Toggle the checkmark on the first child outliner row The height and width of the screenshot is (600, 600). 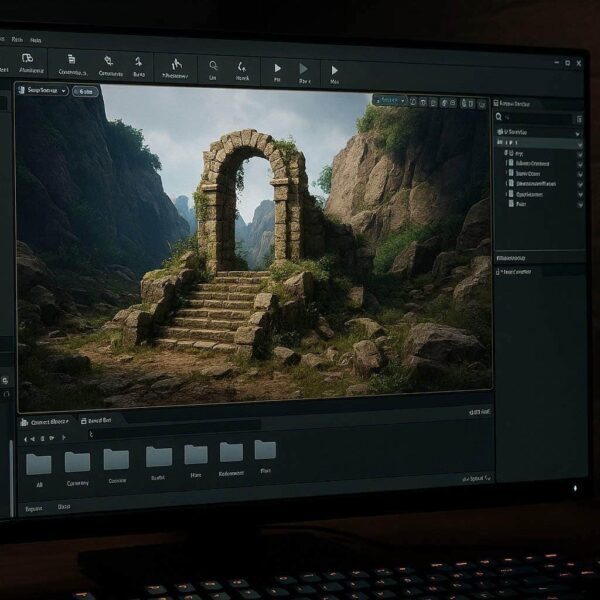580,154
